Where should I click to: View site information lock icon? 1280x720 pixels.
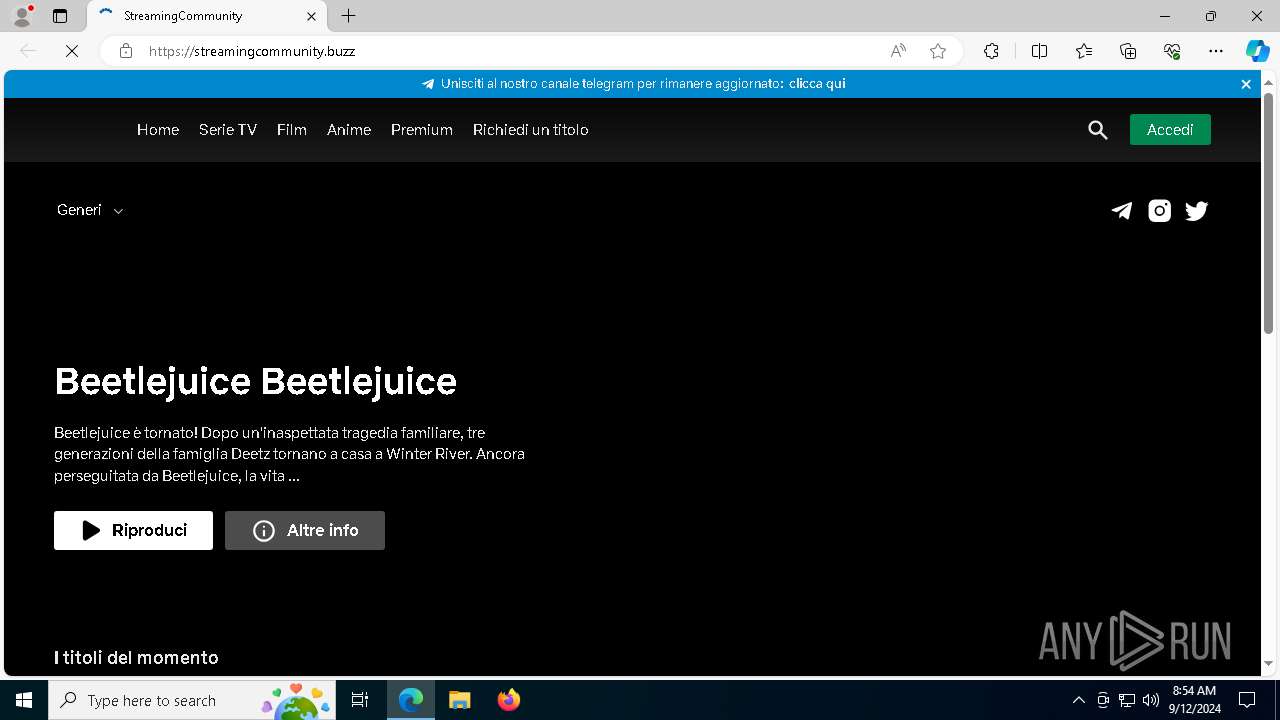pos(126,51)
